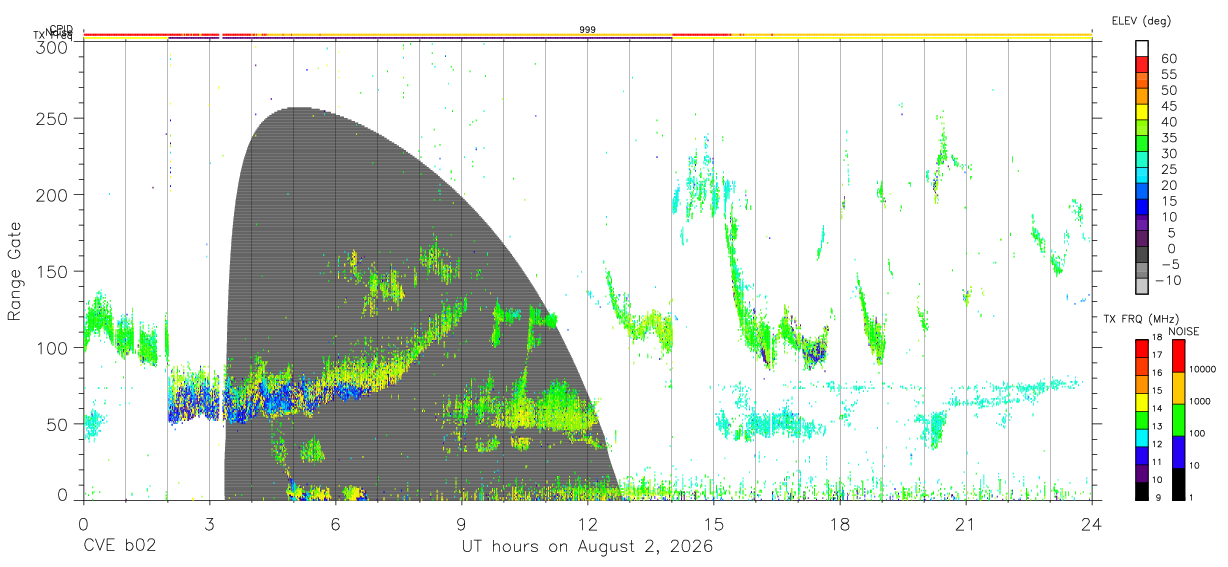Image resolution: width=1228 pixels, height=567 pixels.
Task: Click the "1000" label on NOISE colorbar
Action: [x=1201, y=401]
